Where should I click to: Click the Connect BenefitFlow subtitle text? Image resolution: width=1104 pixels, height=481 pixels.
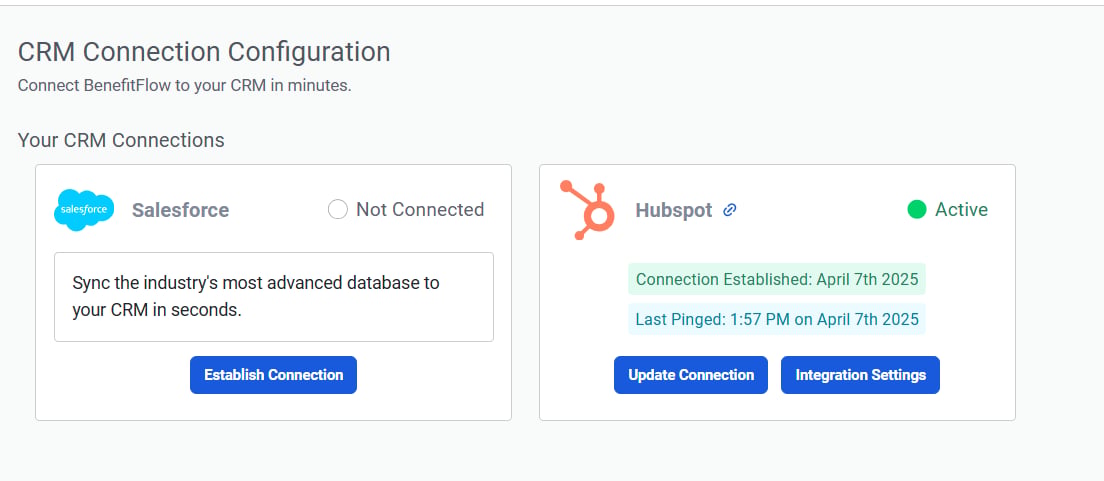(184, 86)
